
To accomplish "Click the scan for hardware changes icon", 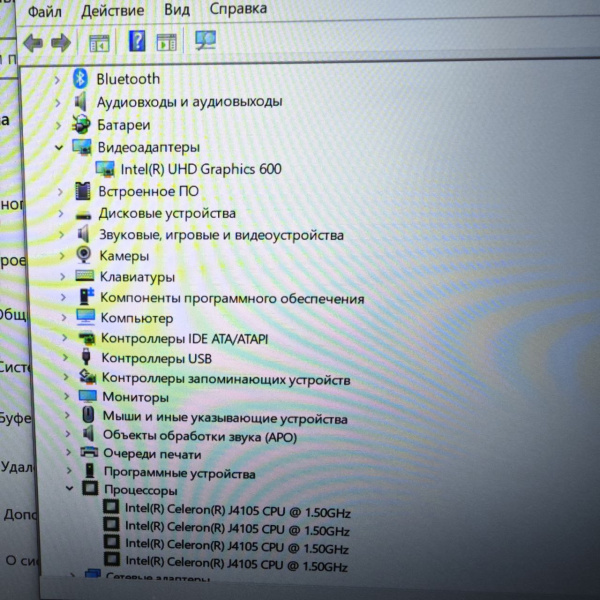I will click(205, 41).
